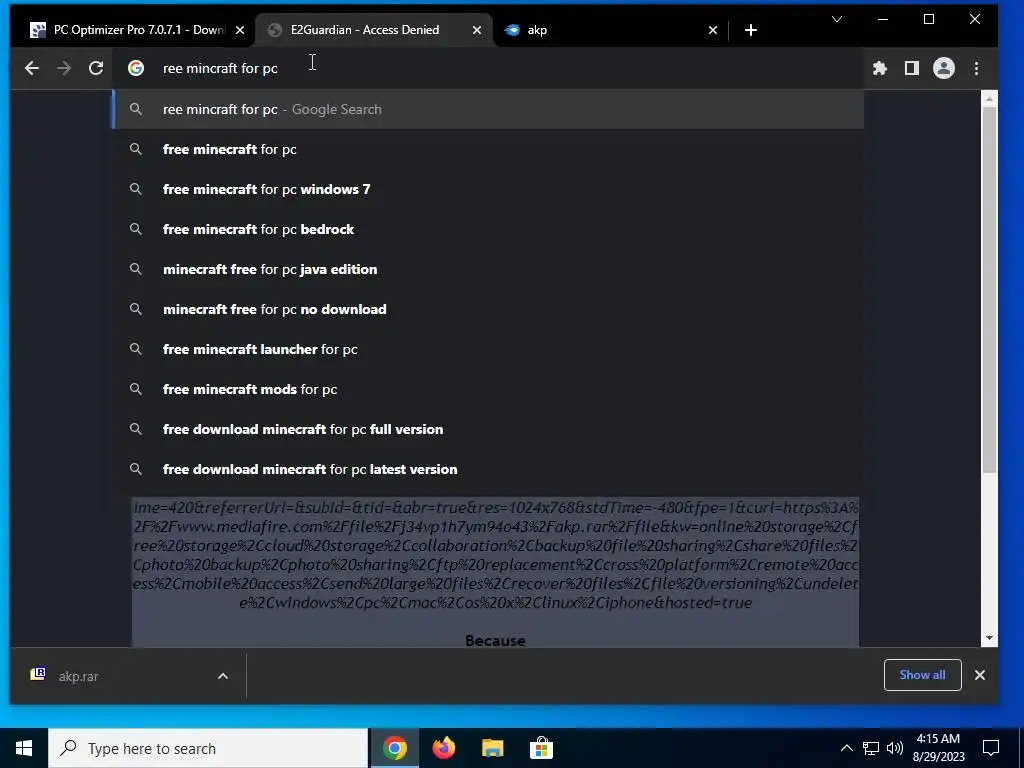Toggle the browser side panel icon
This screenshot has width=1024, height=768.
tap(912, 68)
